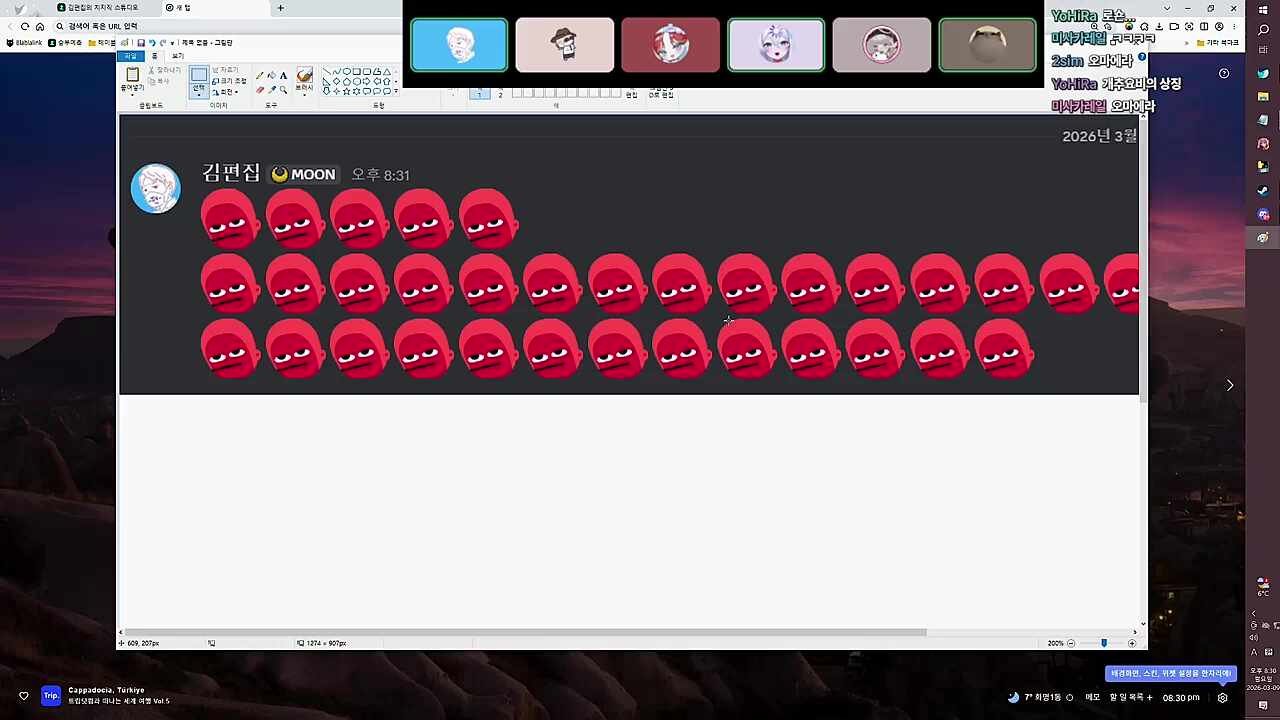Select the blue avatar participant card
The height and width of the screenshot is (720, 1280).
459,45
